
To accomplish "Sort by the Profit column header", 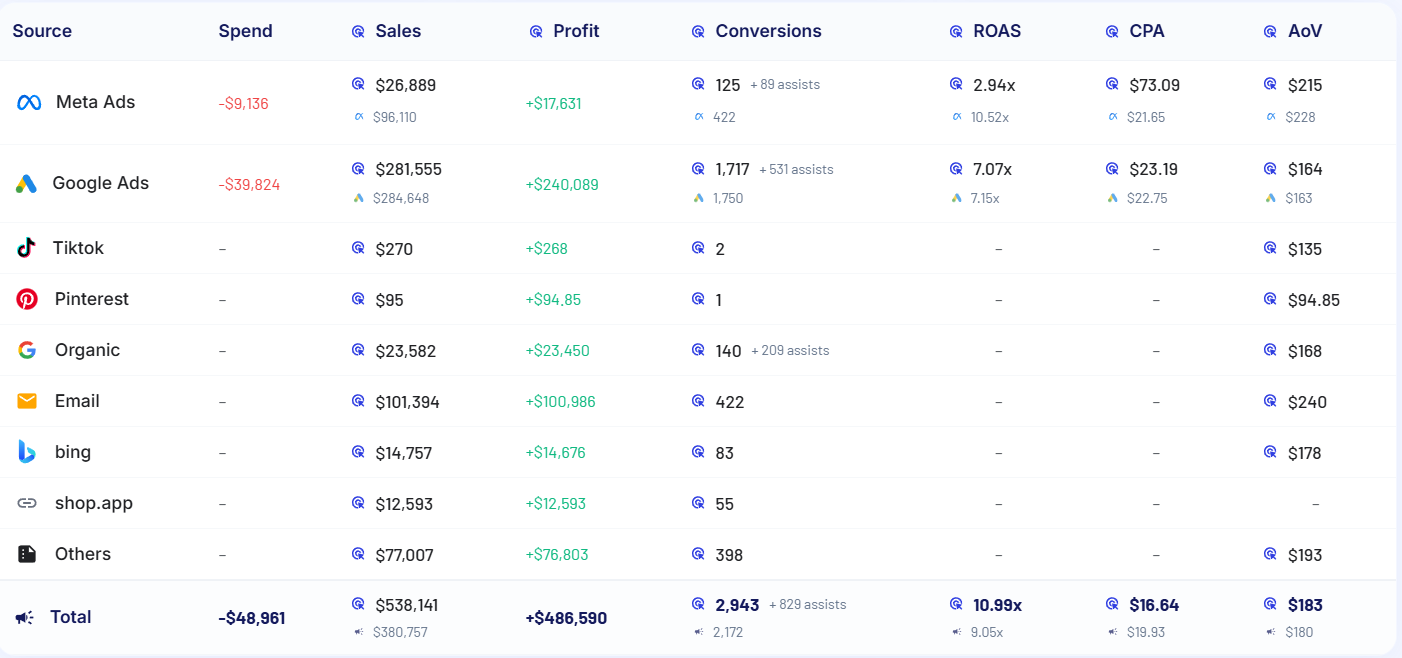I will [576, 31].
